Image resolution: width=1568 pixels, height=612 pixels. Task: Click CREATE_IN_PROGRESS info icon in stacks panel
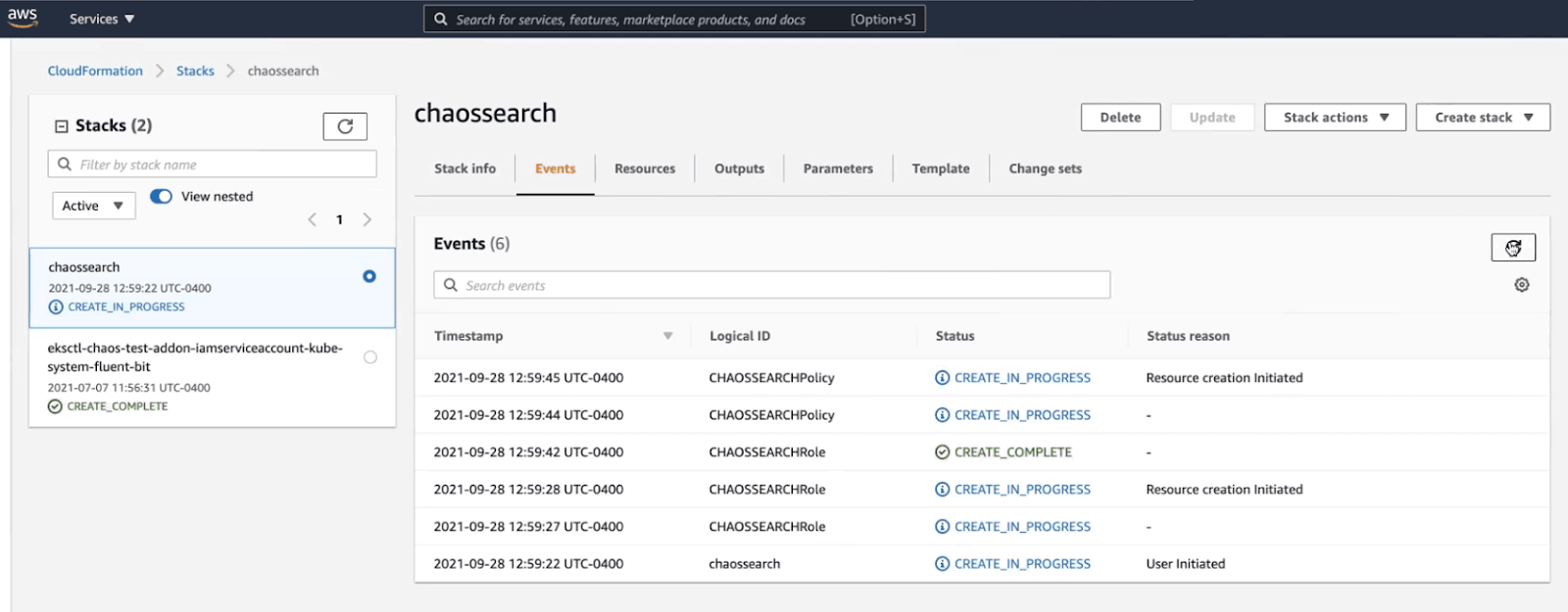pos(55,306)
